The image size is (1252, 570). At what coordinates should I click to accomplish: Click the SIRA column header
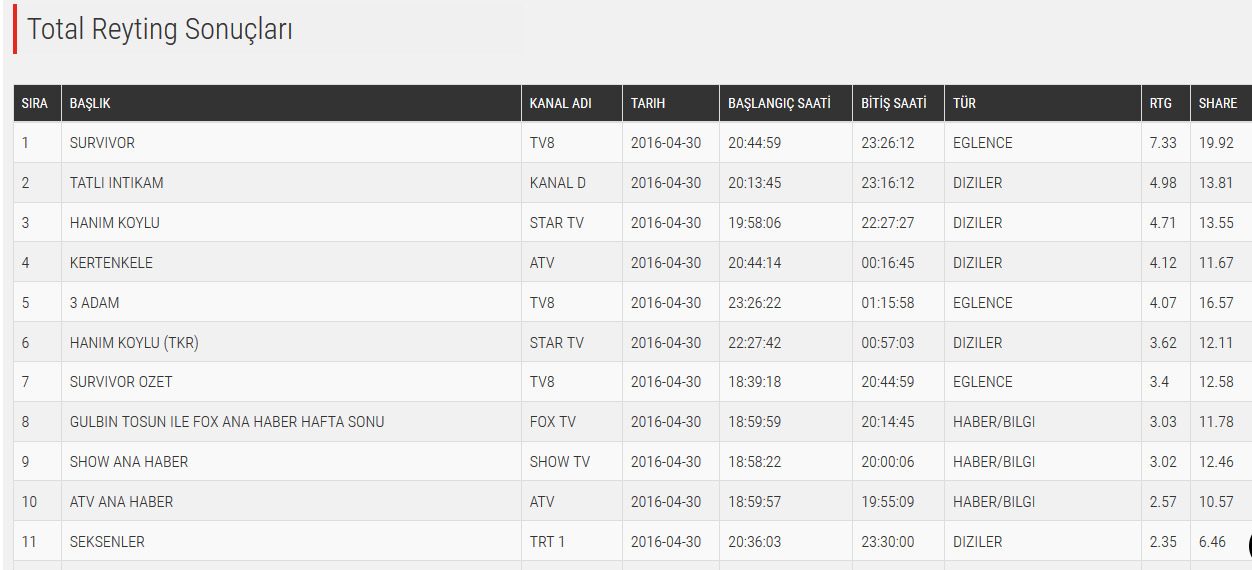point(35,103)
